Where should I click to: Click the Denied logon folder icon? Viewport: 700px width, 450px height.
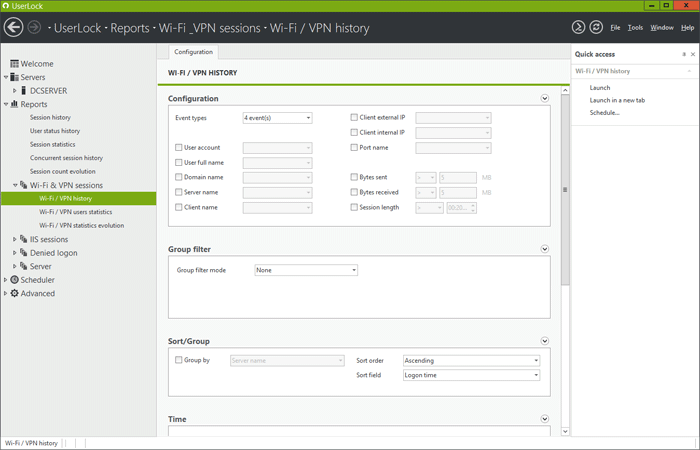(x=24, y=253)
